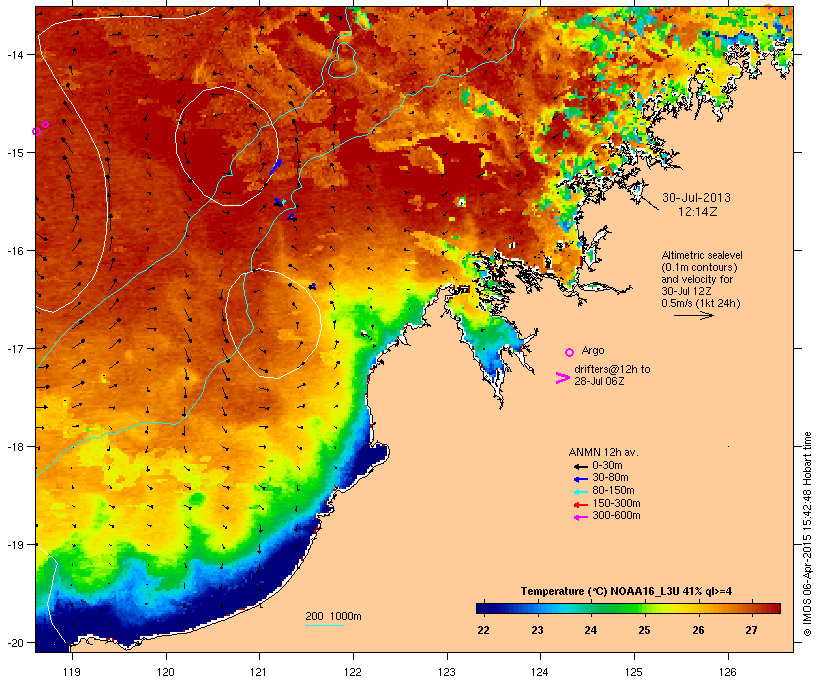The width and height of the screenshot is (820, 680).
Task: Click the two magenta Argo float circles near 14.7S
Action: pos(41,128)
